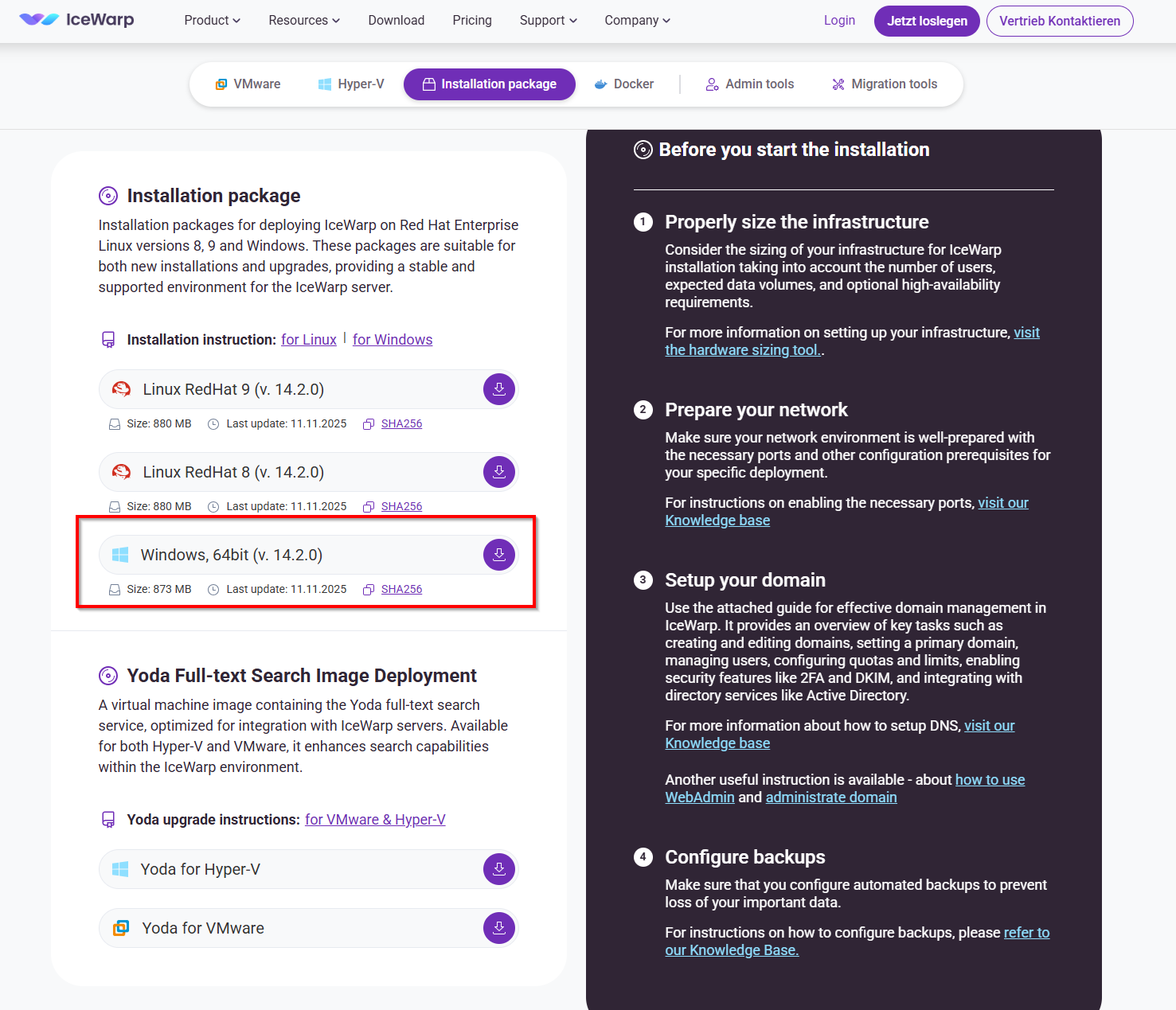Click the Installation package heading icon
The height and width of the screenshot is (1010, 1176).
click(108, 196)
